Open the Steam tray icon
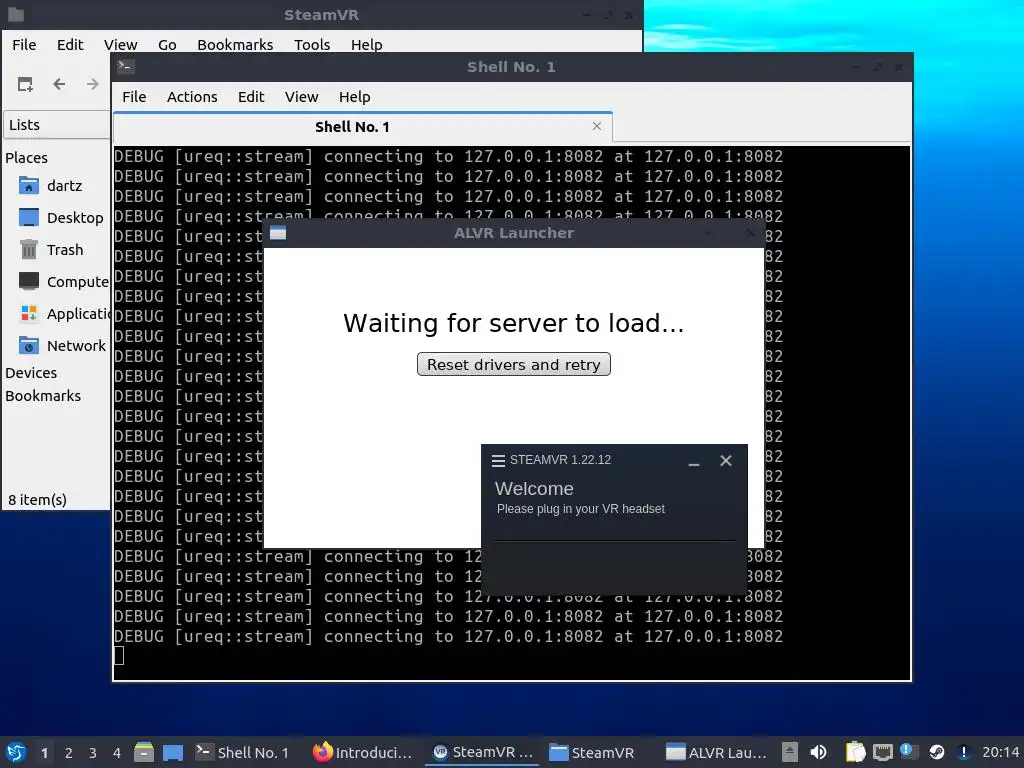Image resolution: width=1024 pixels, height=768 pixels. (x=936, y=752)
